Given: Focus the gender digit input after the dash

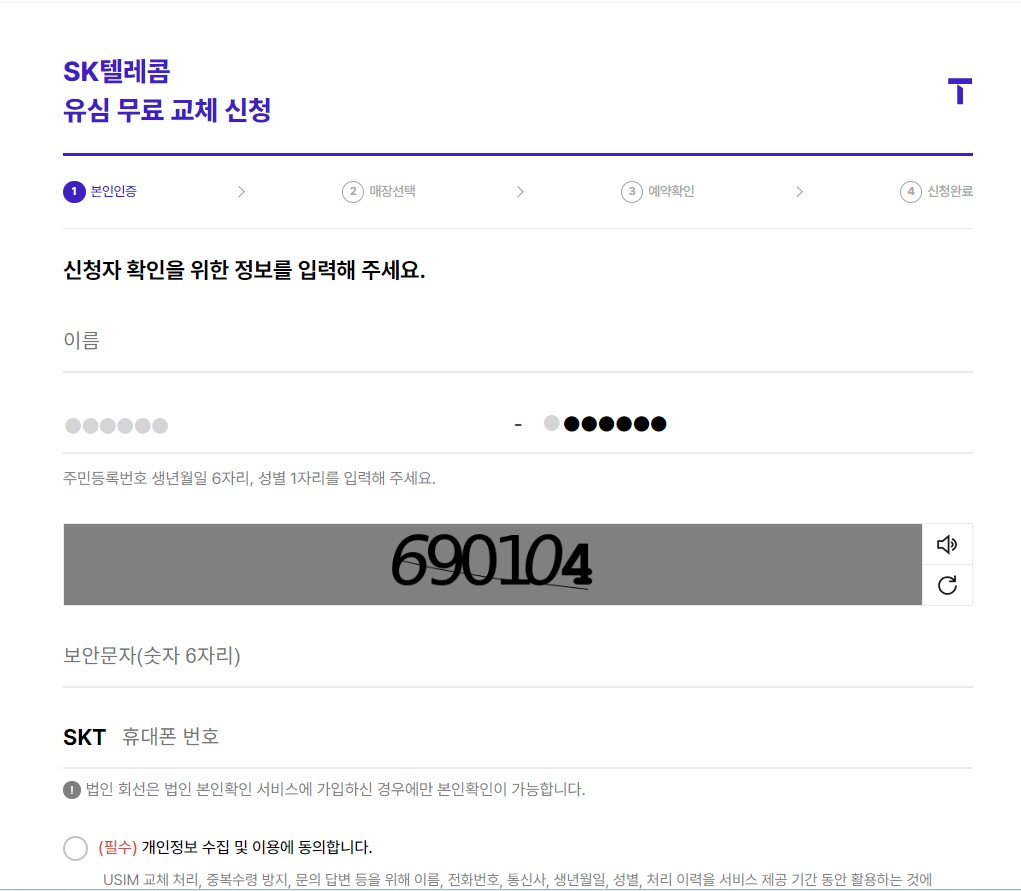Looking at the screenshot, I should [552, 423].
